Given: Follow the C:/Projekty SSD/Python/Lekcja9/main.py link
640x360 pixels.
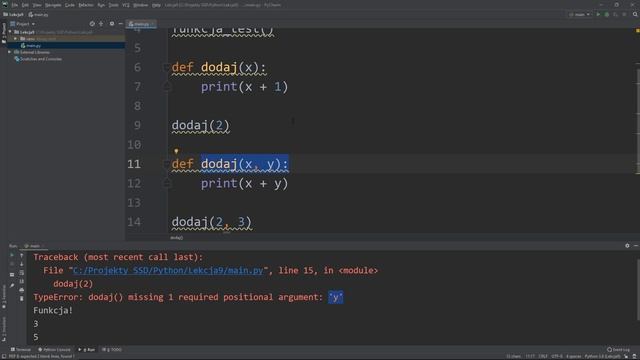Looking at the screenshot, I should [x=168, y=270].
